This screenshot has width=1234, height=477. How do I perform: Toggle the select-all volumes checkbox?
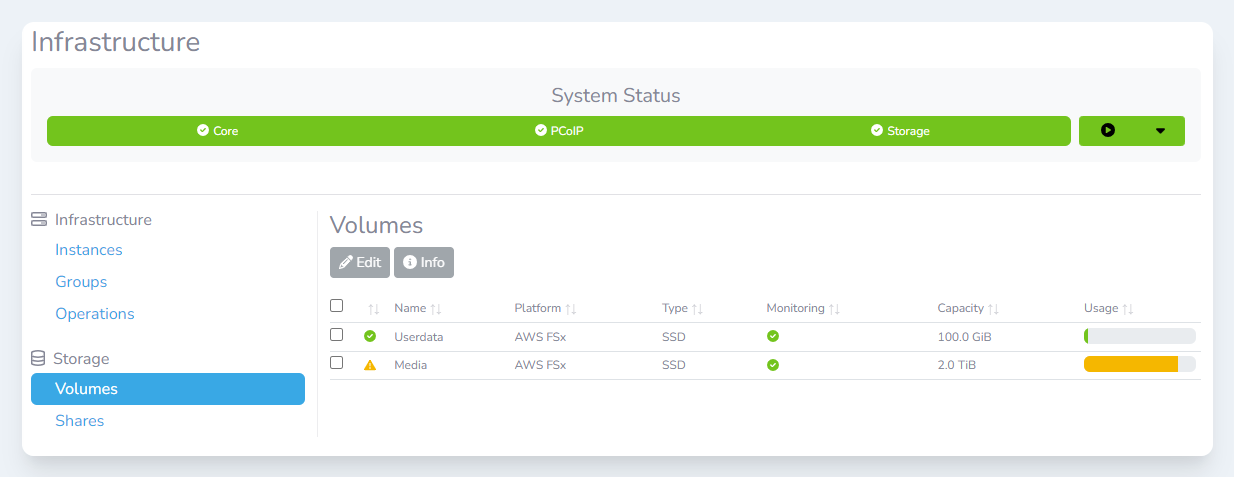click(337, 306)
